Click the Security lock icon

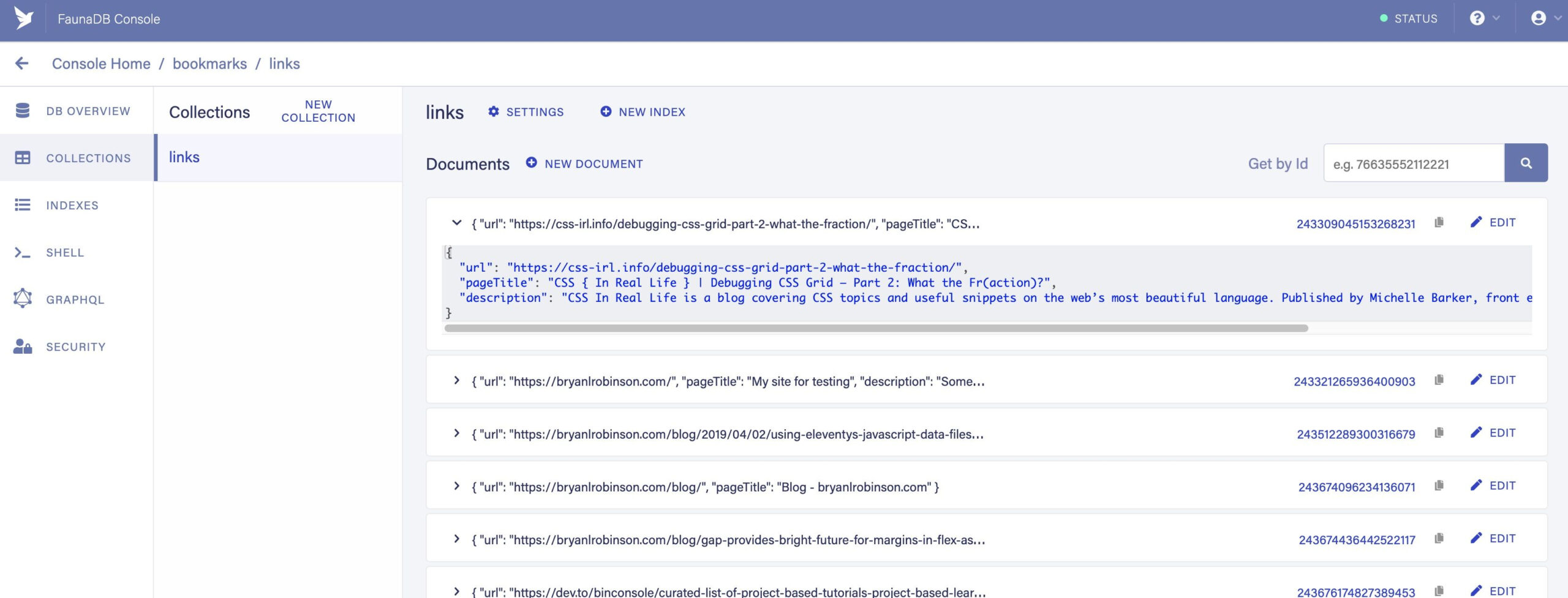tap(23, 346)
